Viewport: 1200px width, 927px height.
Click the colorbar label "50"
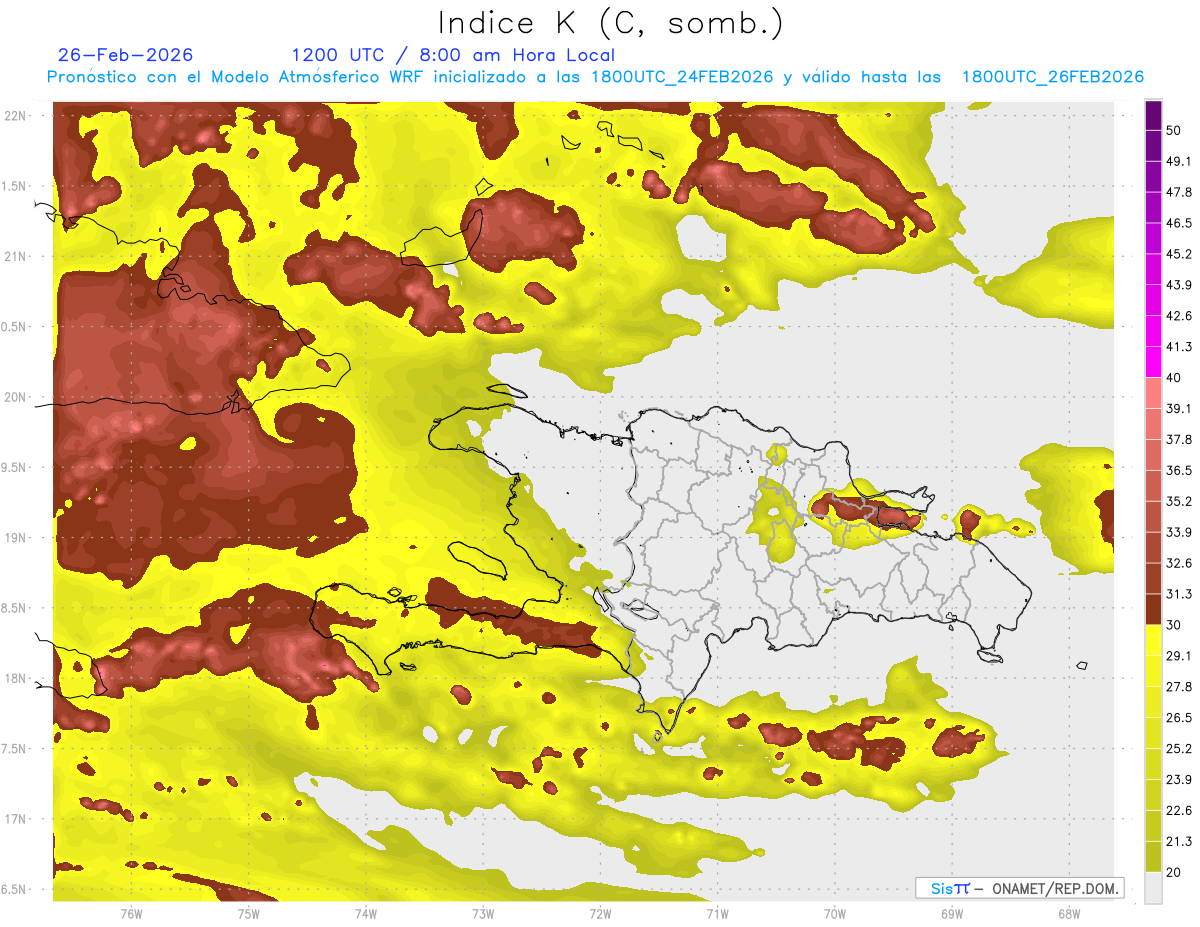1175,131
